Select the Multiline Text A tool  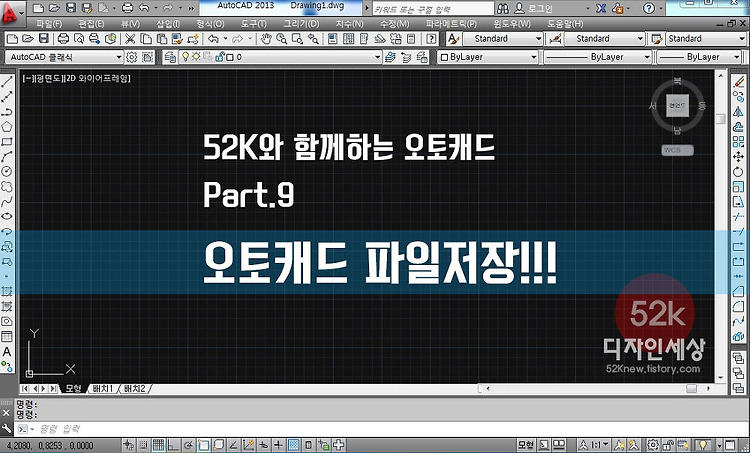pos(7,352)
